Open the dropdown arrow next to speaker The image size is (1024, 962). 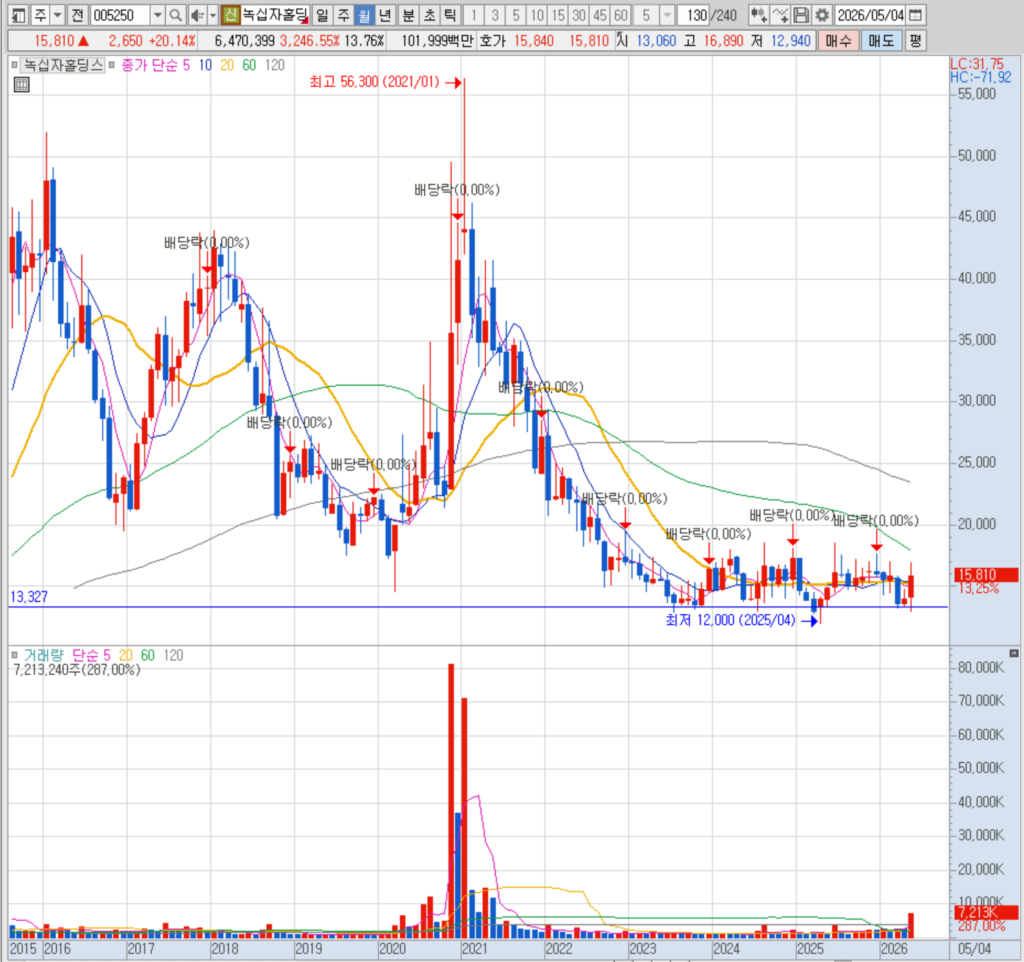coord(212,15)
